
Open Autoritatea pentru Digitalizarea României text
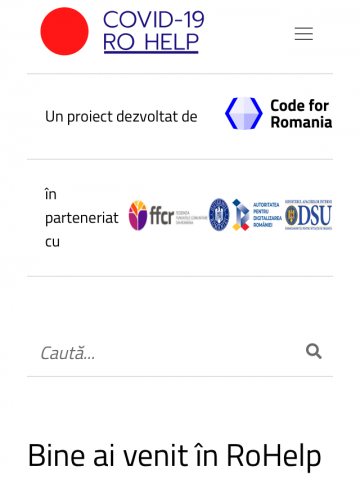[267, 215]
